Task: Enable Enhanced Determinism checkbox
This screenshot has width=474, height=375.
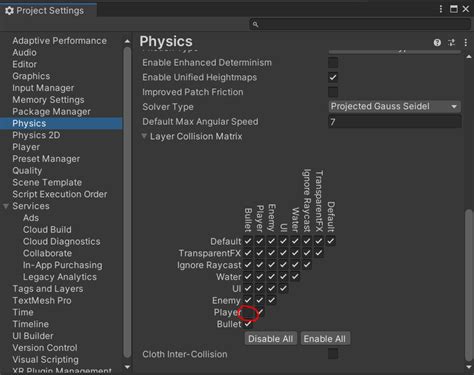Action: pyautogui.click(x=333, y=62)
